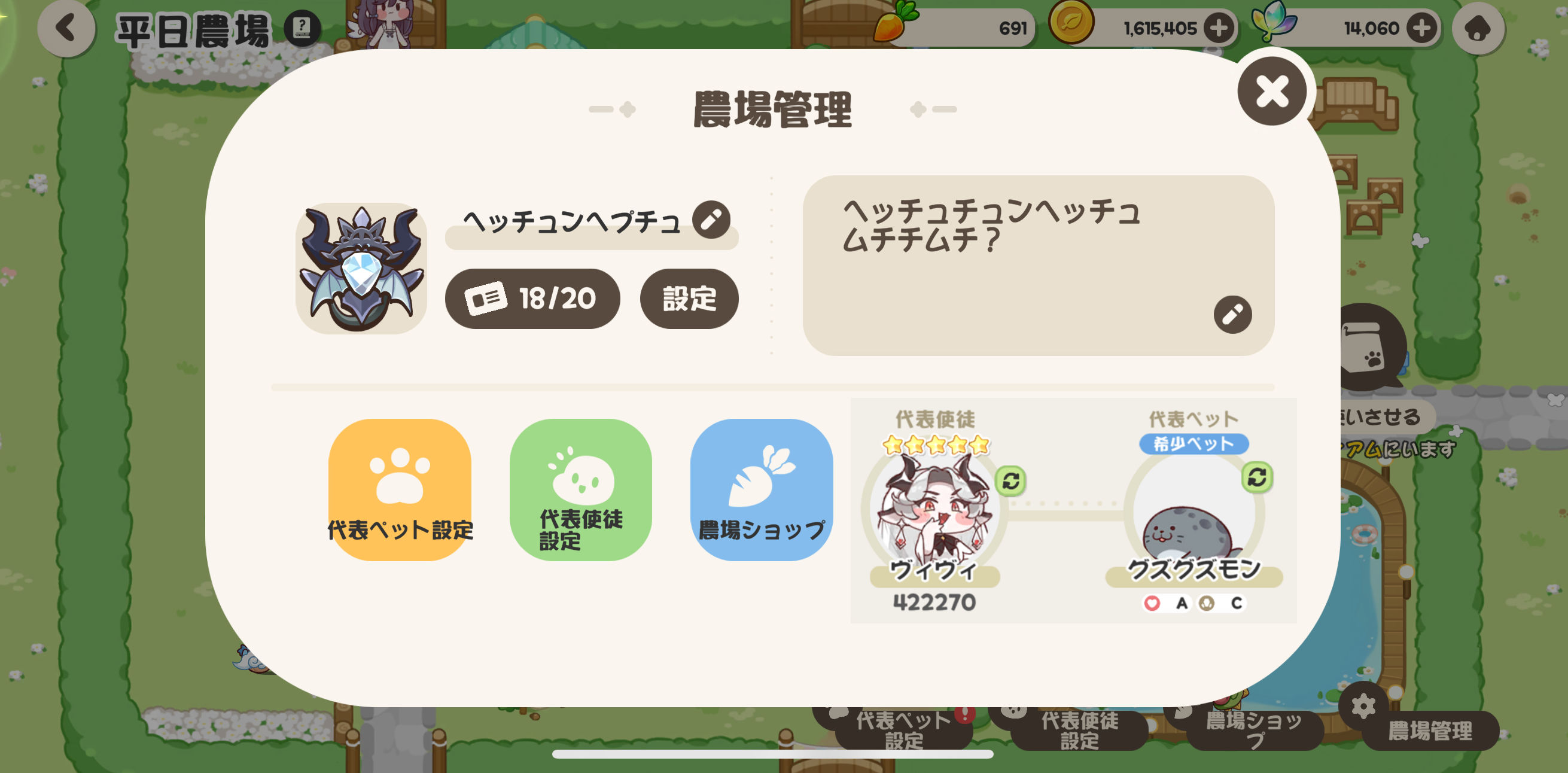Open the 18/20 member list button
1568x773 pixels.
(532, 299)
